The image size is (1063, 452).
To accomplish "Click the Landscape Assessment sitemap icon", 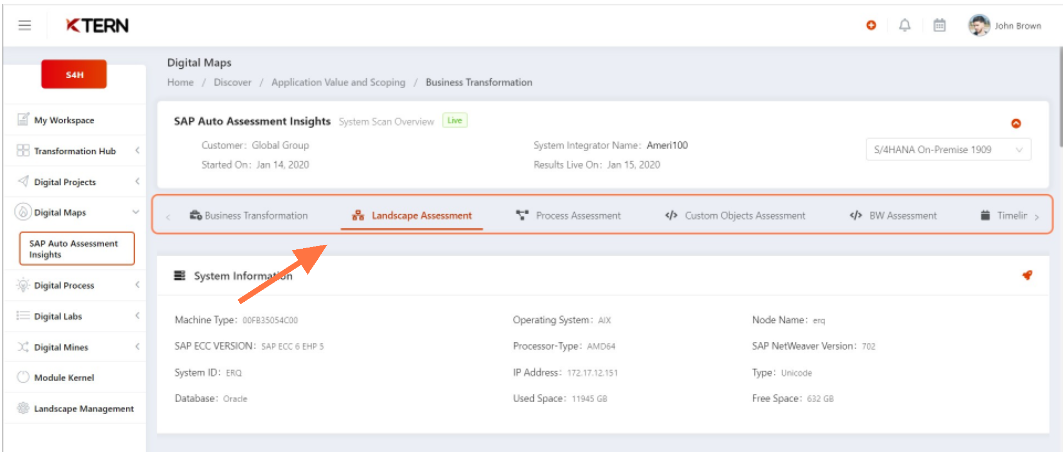I will tap(359, 215).
